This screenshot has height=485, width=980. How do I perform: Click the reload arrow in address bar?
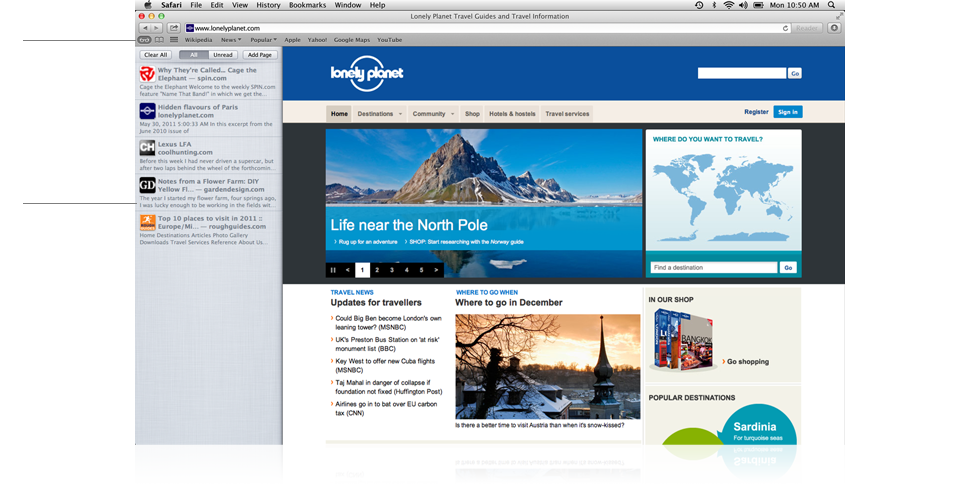pos(785,28)
